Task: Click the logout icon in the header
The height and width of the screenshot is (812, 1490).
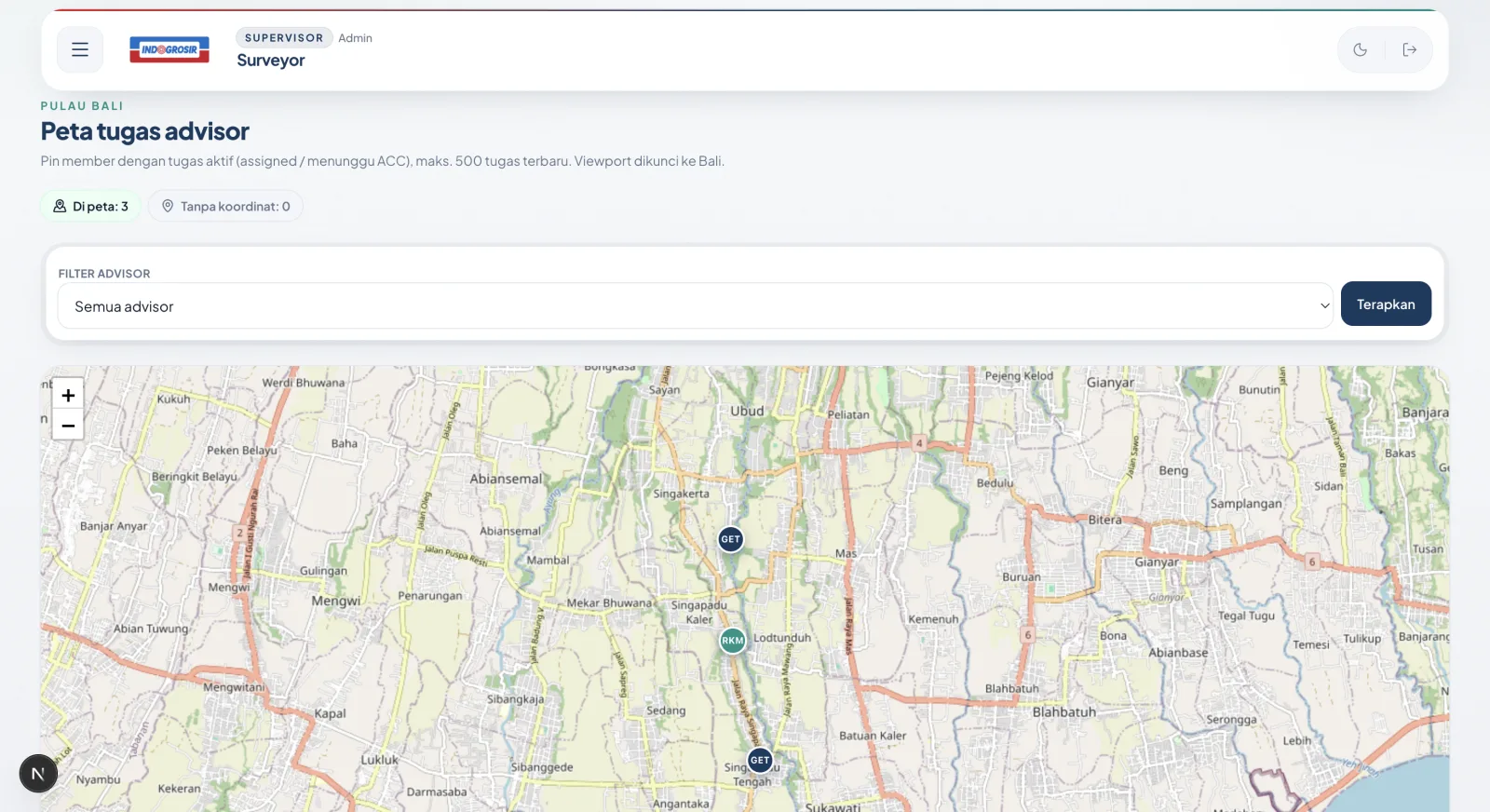Action: [x=1410, y=50]
